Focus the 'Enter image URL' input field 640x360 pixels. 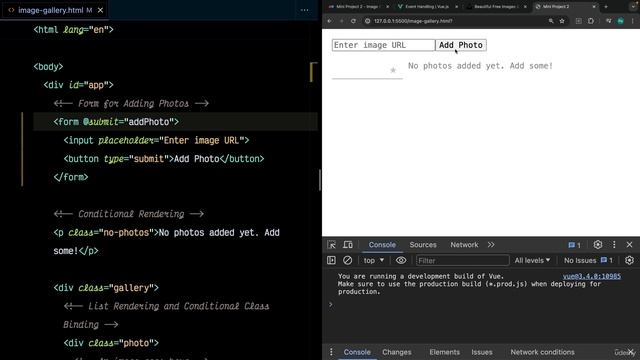pos(383,45)
